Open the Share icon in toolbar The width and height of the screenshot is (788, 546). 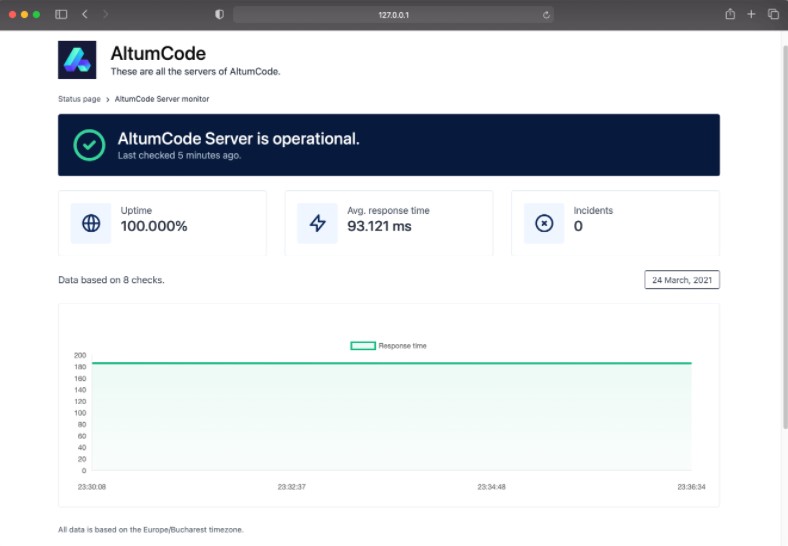[730, 14]
